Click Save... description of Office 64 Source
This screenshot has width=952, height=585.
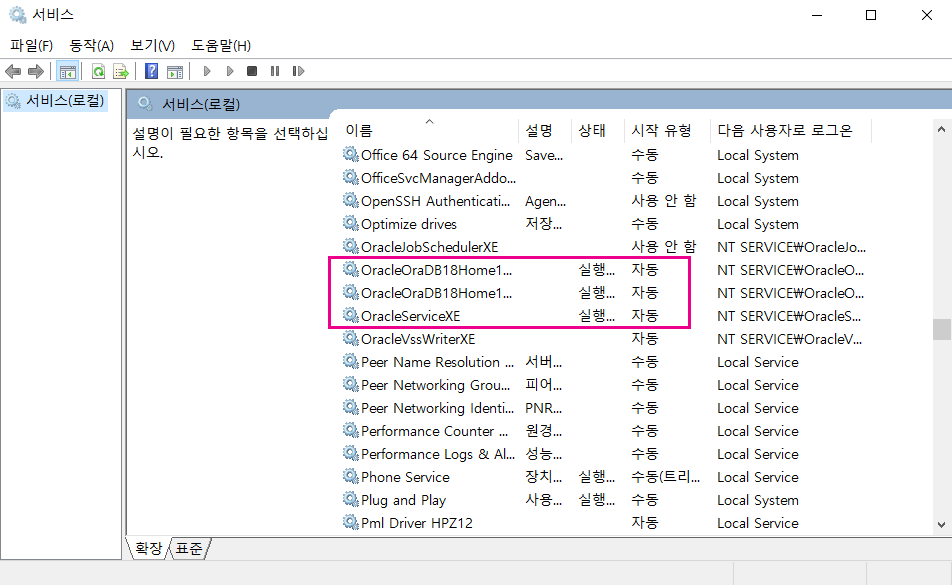[544, 155]
